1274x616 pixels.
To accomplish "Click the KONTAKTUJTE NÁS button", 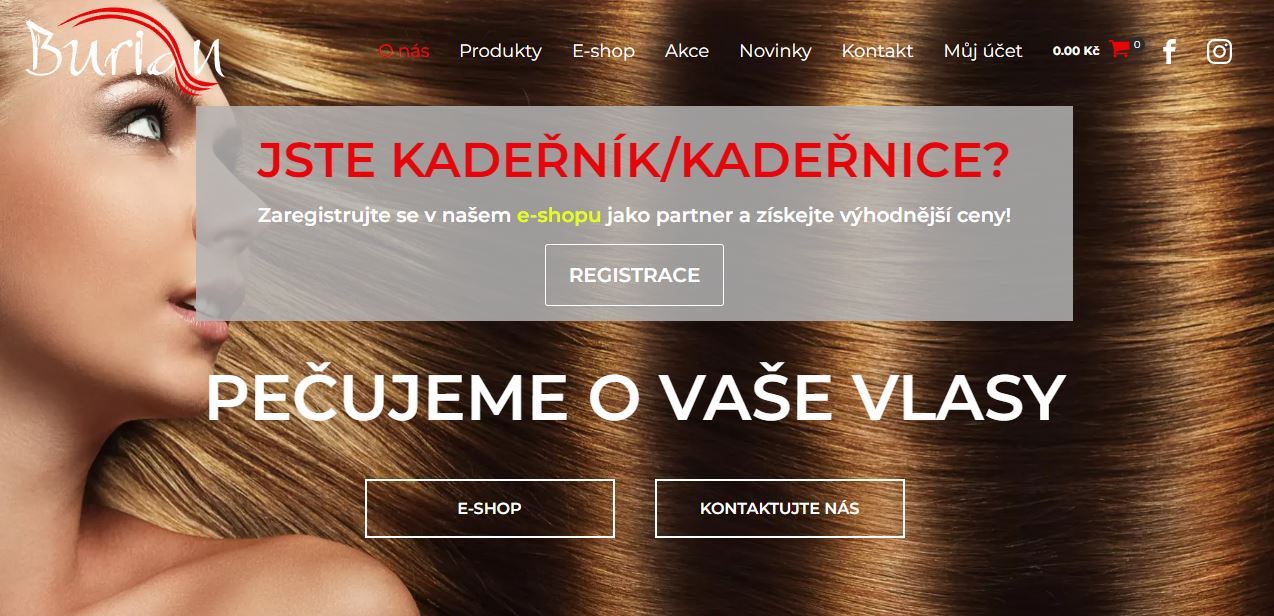I will point(780,508).
